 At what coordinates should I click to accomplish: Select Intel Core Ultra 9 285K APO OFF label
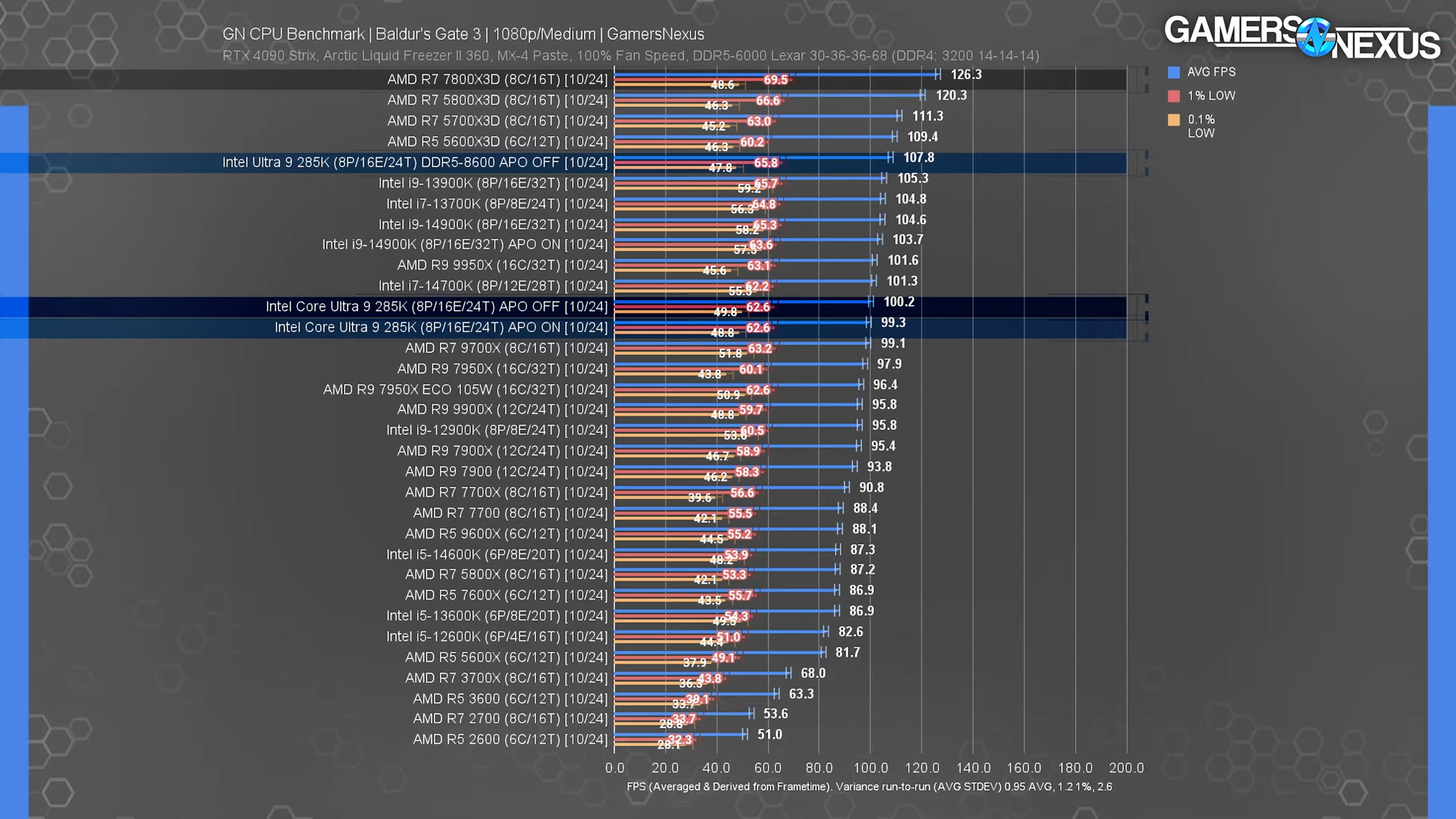(x=437, y=306)
